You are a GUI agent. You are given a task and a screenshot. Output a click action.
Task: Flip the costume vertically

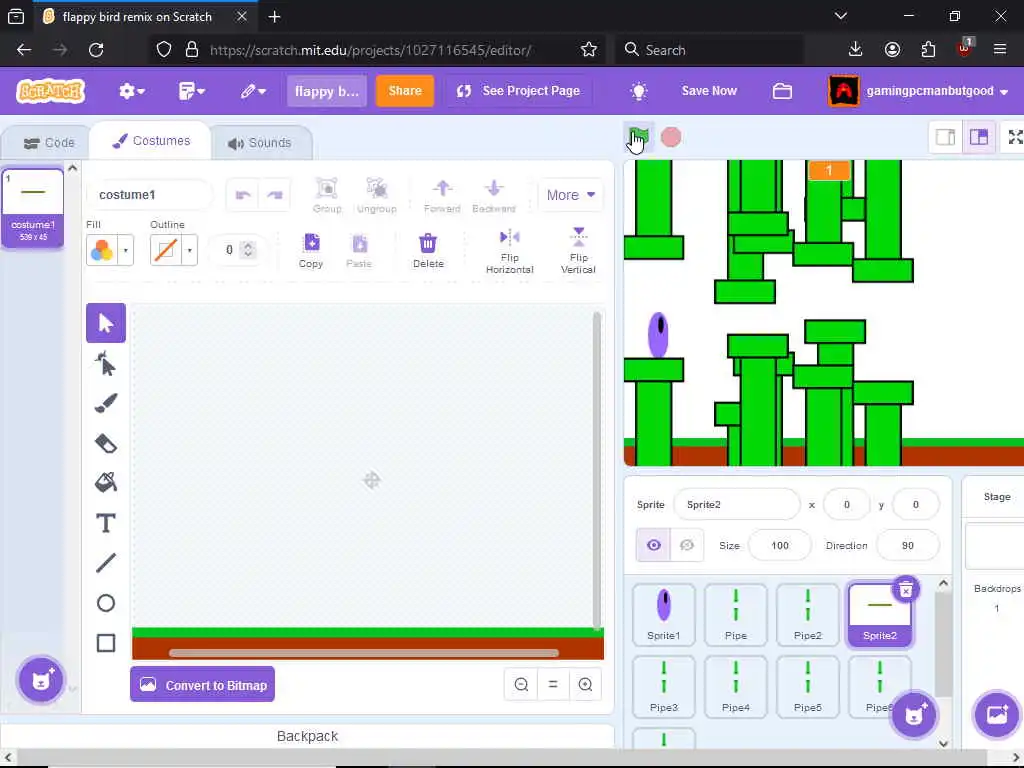(578, 250)
